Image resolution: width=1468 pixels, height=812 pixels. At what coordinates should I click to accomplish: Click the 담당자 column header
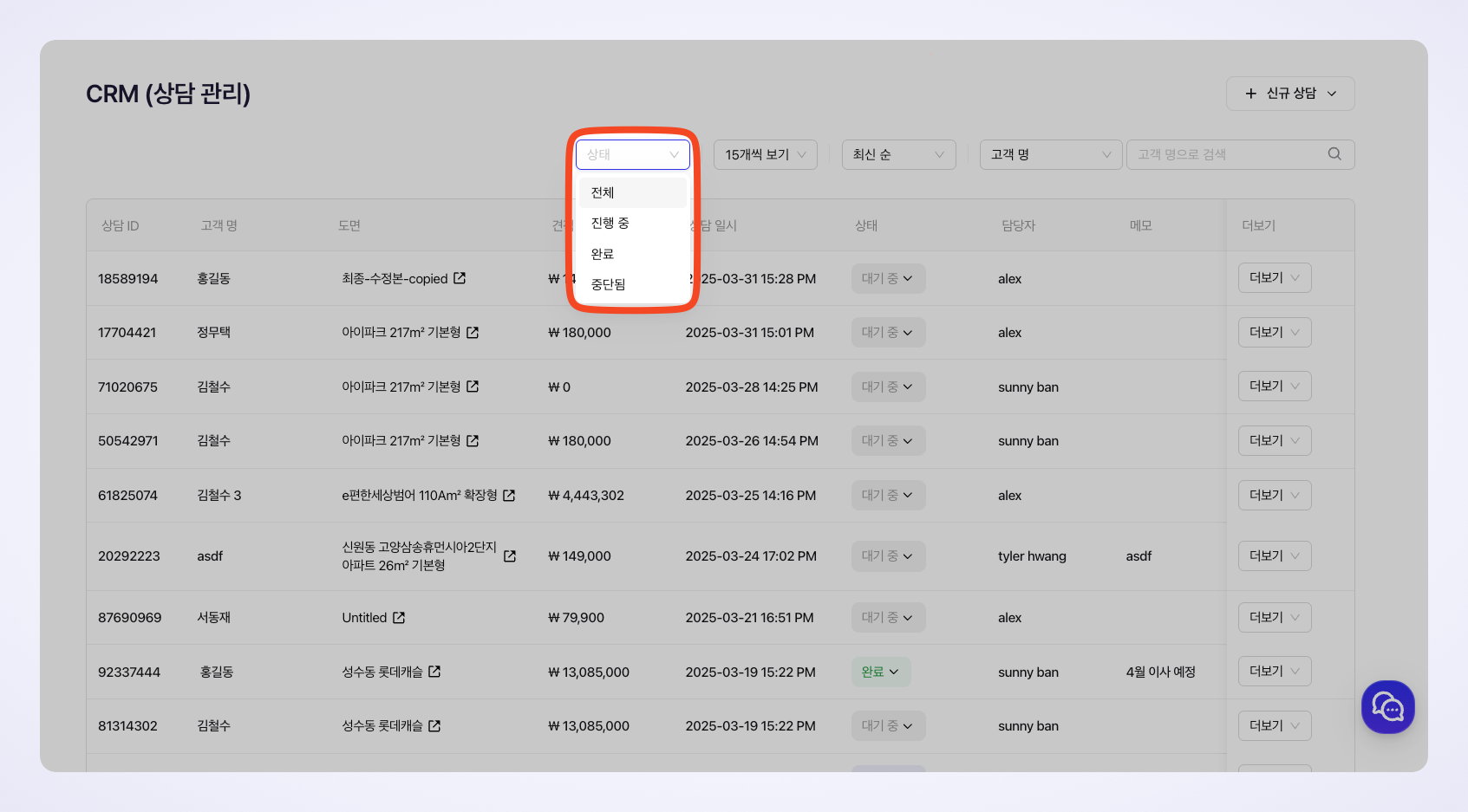1019,225
